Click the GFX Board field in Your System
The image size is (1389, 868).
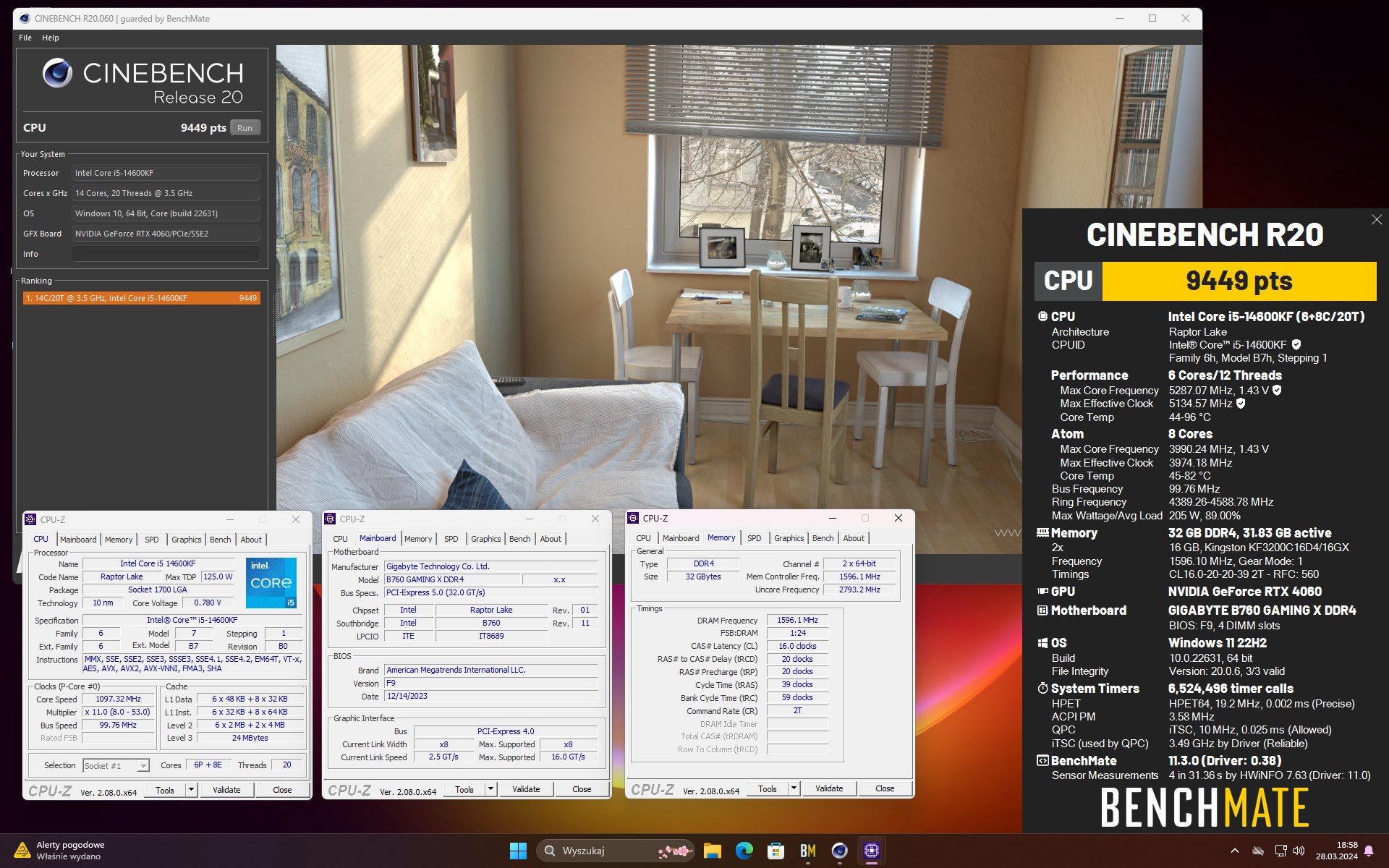pyautogui.click(x=166, y=234)
